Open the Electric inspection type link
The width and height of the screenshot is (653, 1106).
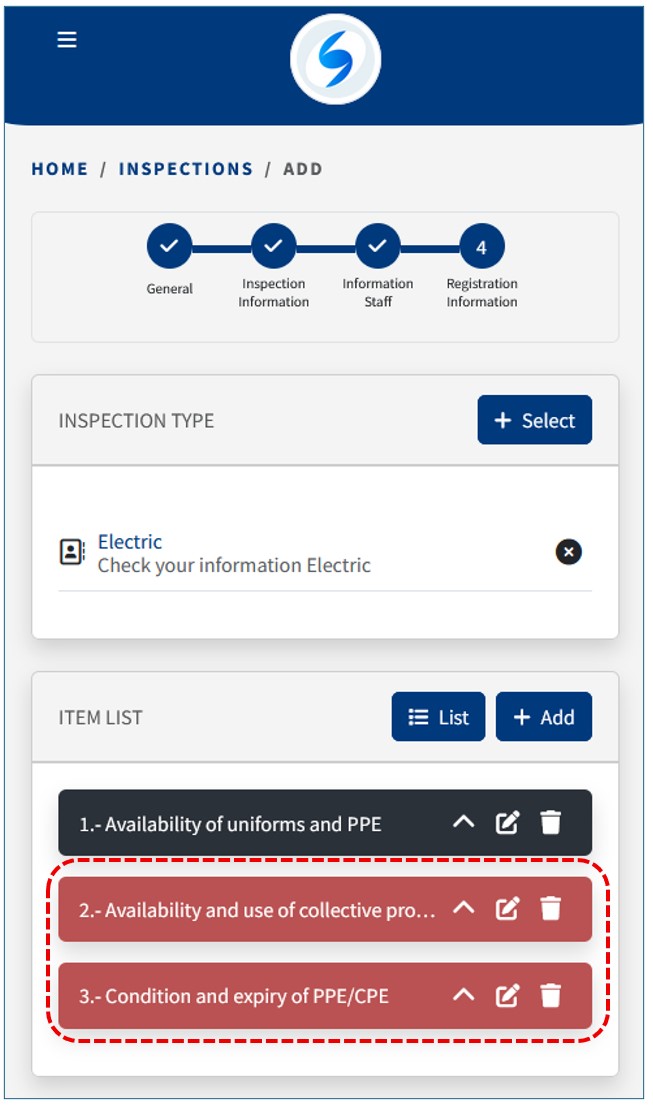click(130, 542)
